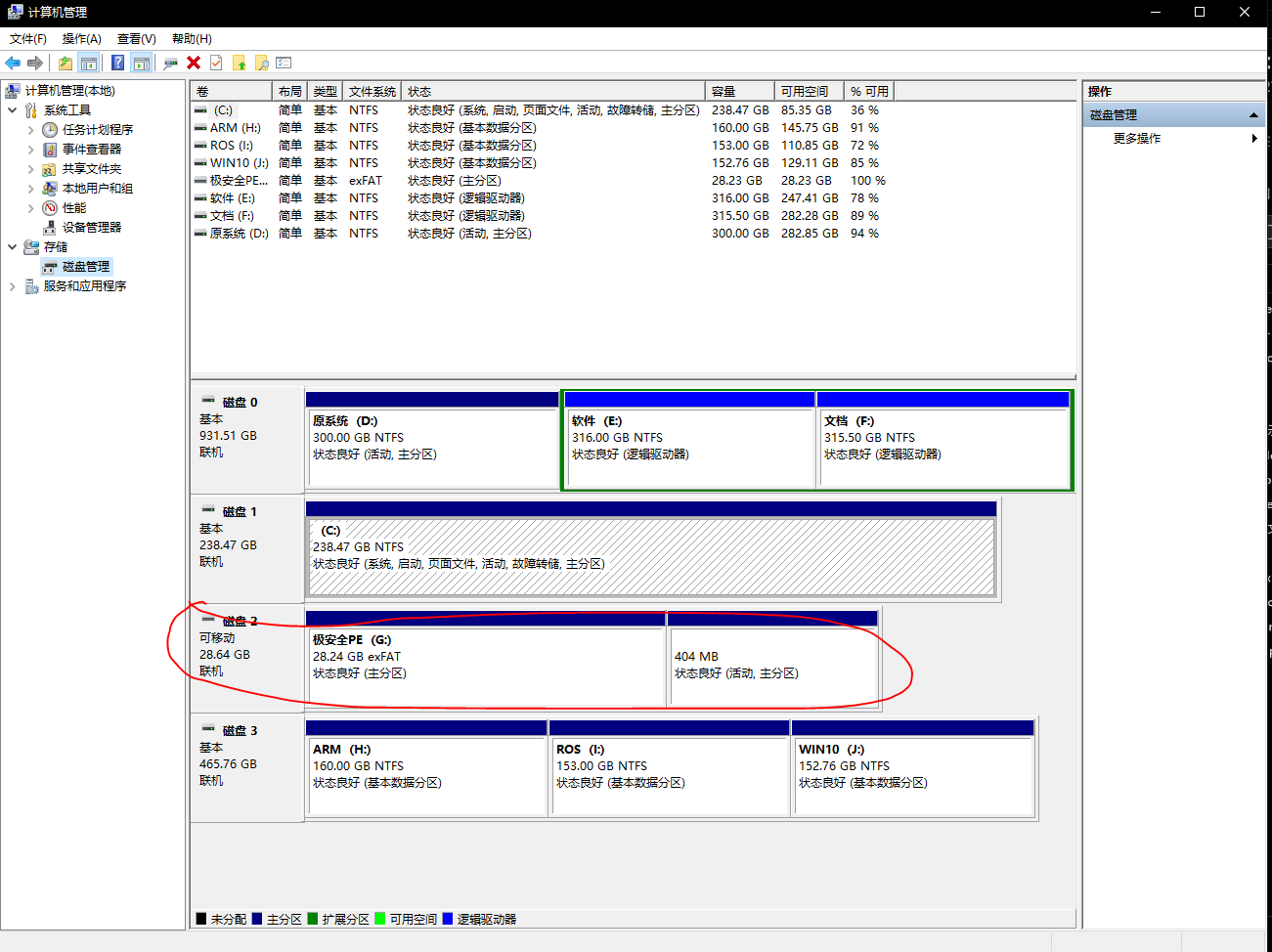Click the 卷 column header
This screenshot has height=952, width=1272.
tap(232, 91)
